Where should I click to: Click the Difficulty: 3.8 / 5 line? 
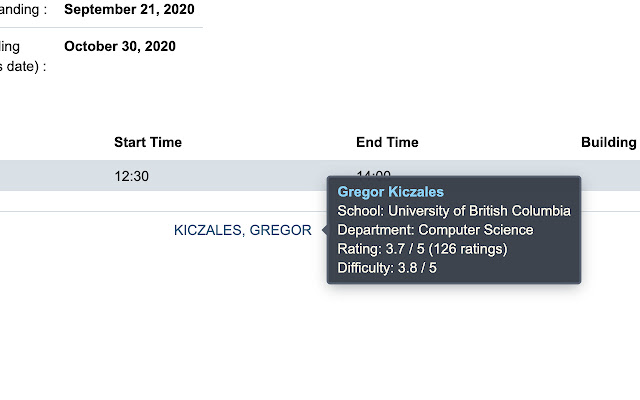tap(387, 268)
